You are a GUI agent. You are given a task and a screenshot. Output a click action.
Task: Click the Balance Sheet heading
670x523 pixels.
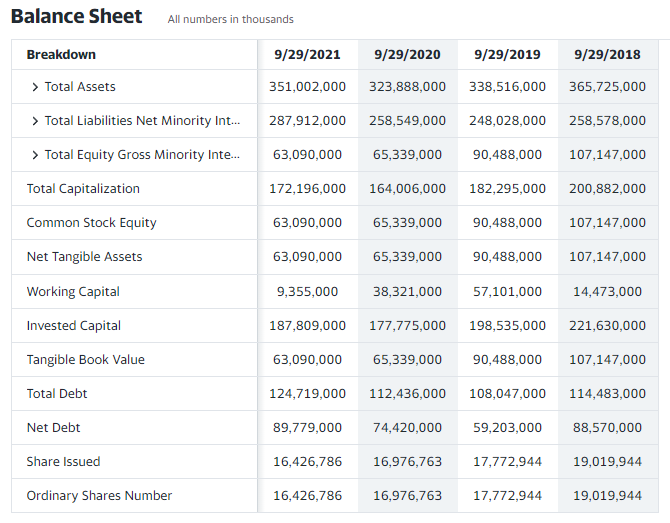coord(76,17)
